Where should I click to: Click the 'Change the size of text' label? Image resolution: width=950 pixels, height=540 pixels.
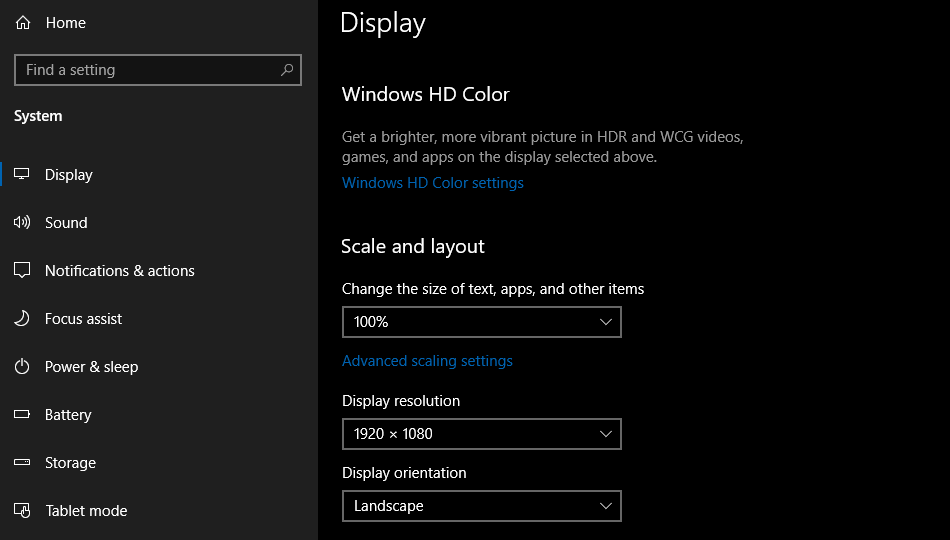coord(493,289)
